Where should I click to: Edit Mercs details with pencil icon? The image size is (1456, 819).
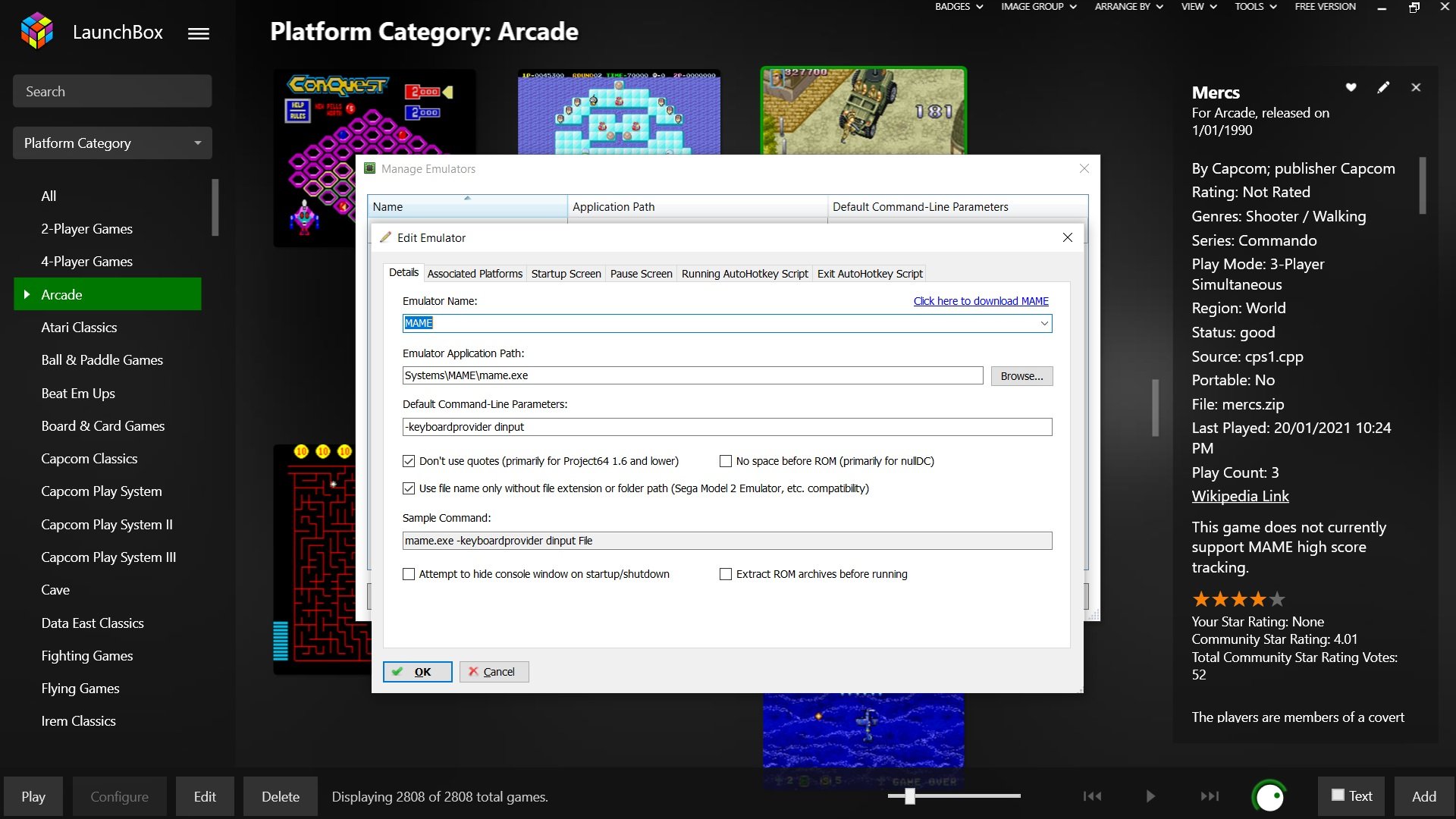coord(1383,87)
